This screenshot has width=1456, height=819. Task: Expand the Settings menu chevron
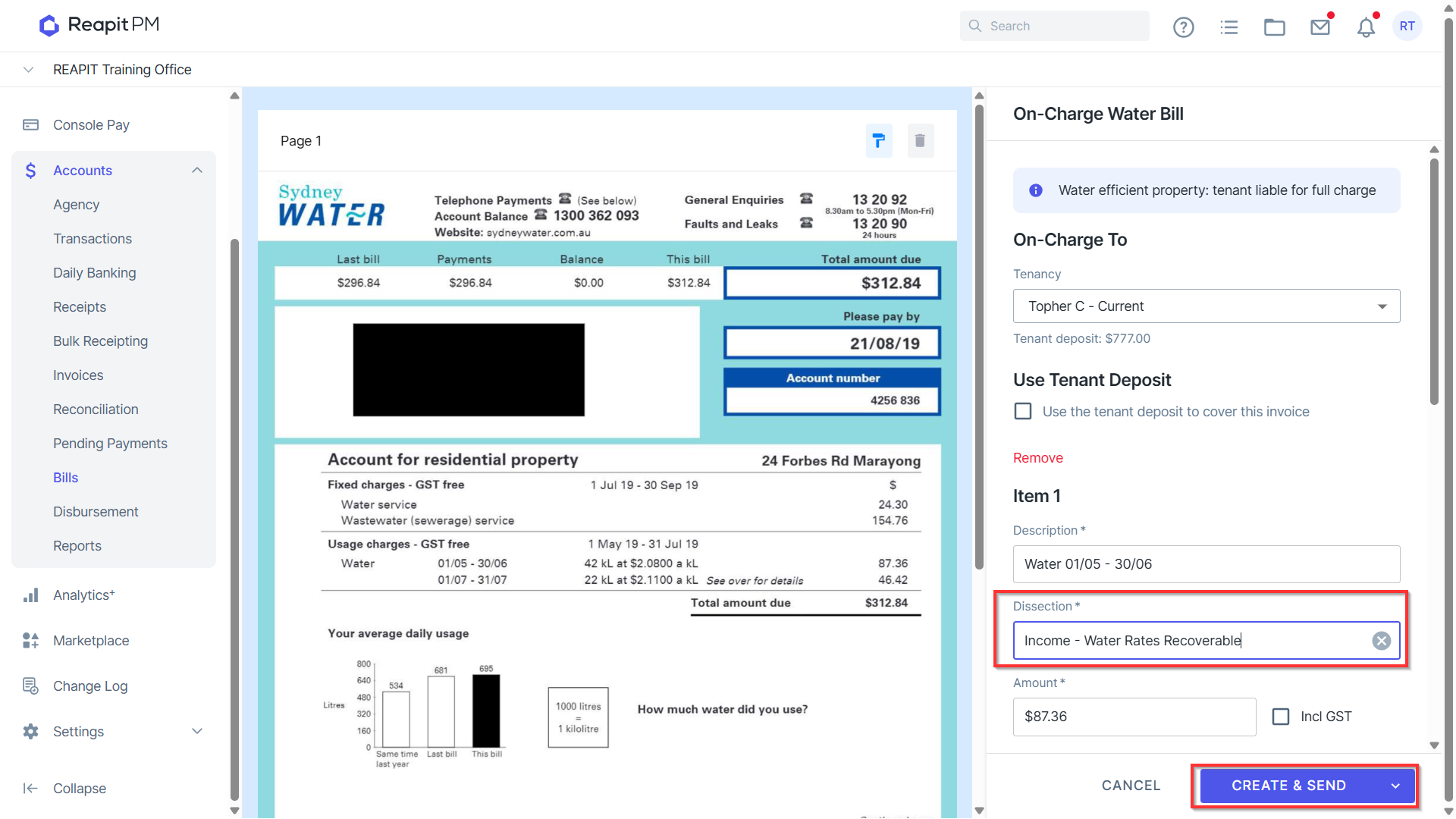pos(197,731)
